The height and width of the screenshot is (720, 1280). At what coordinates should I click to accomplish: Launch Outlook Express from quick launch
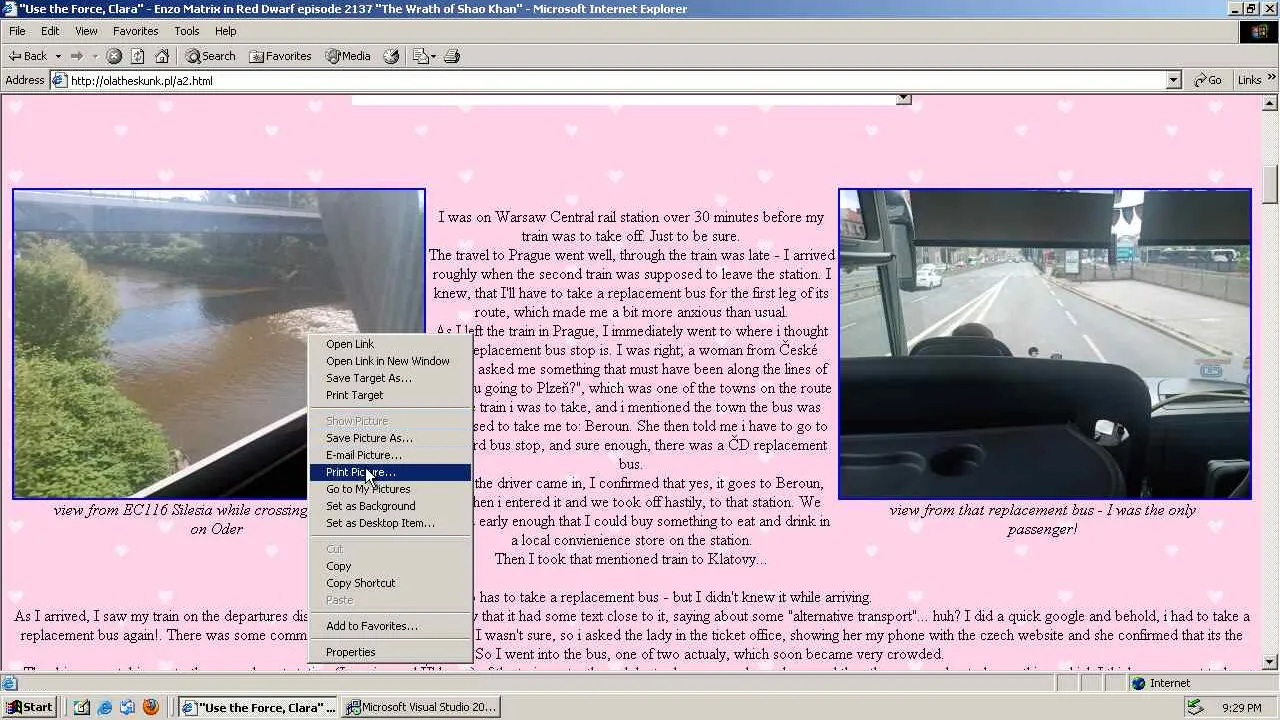point(128,707)
